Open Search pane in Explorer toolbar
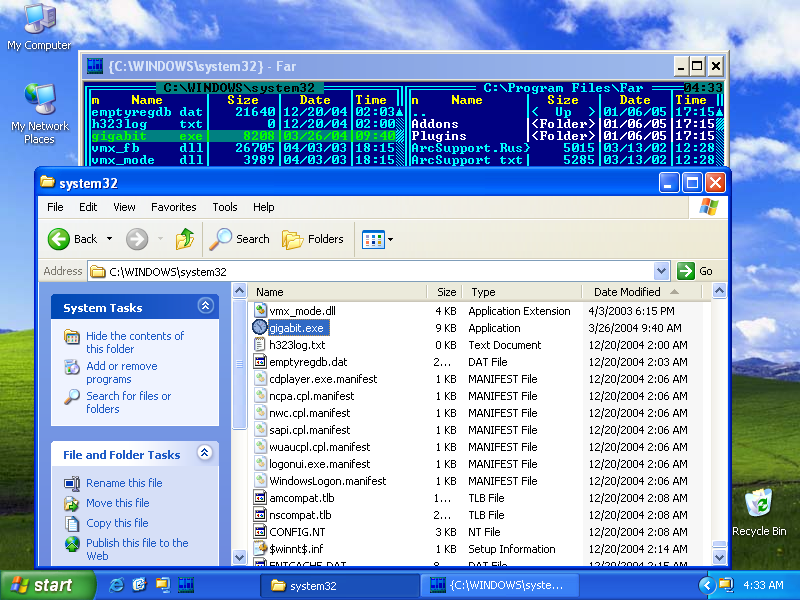This screenshot has width=800, height=600. click(x=239, y=239)
